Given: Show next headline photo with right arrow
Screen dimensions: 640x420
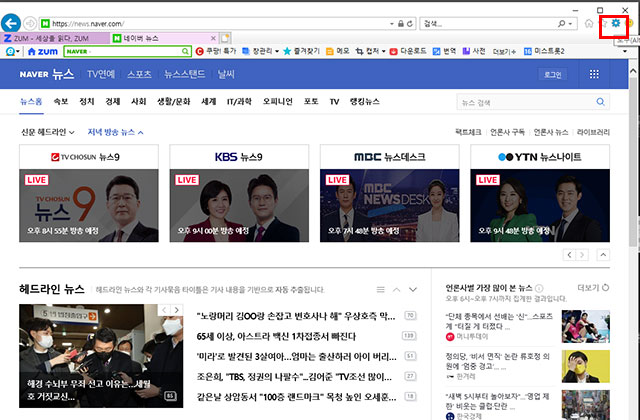Looking at the screenshot, I should pyautogui.click(x=177, y=310).
